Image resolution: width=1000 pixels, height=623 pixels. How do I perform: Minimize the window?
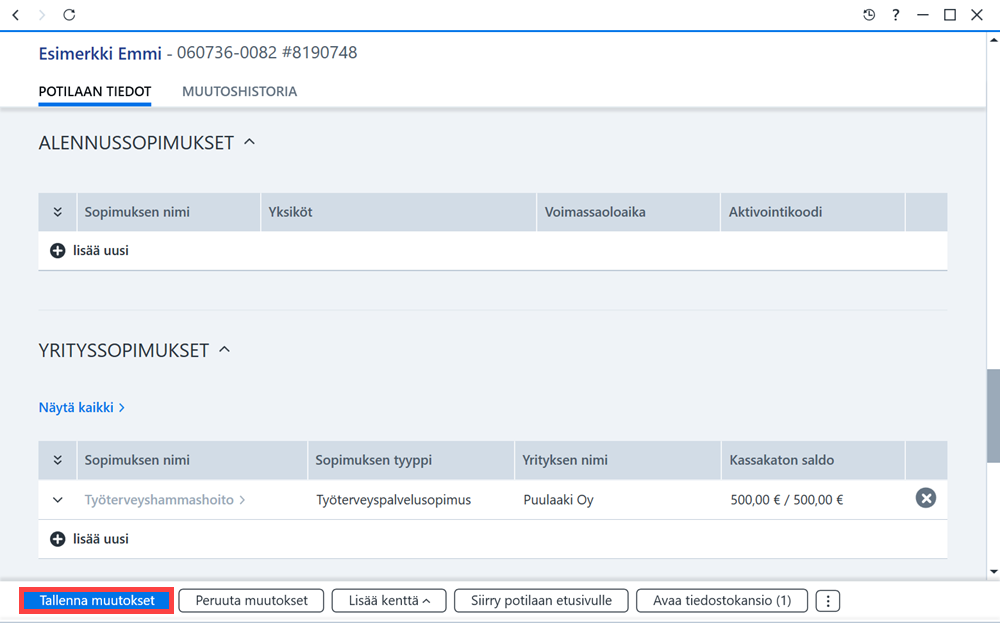[923, 15]
